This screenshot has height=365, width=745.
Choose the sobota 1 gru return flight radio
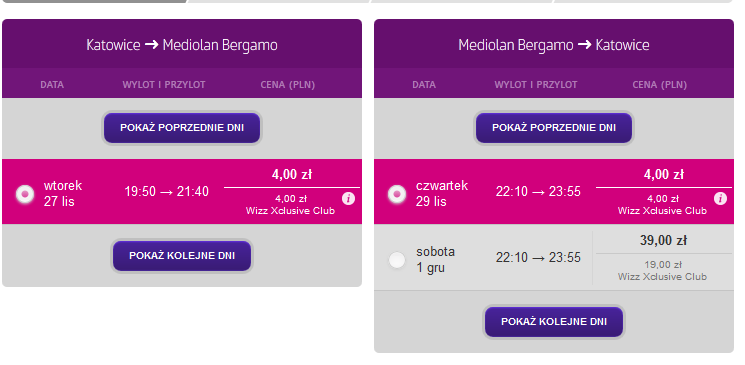(x=397, y=260)
